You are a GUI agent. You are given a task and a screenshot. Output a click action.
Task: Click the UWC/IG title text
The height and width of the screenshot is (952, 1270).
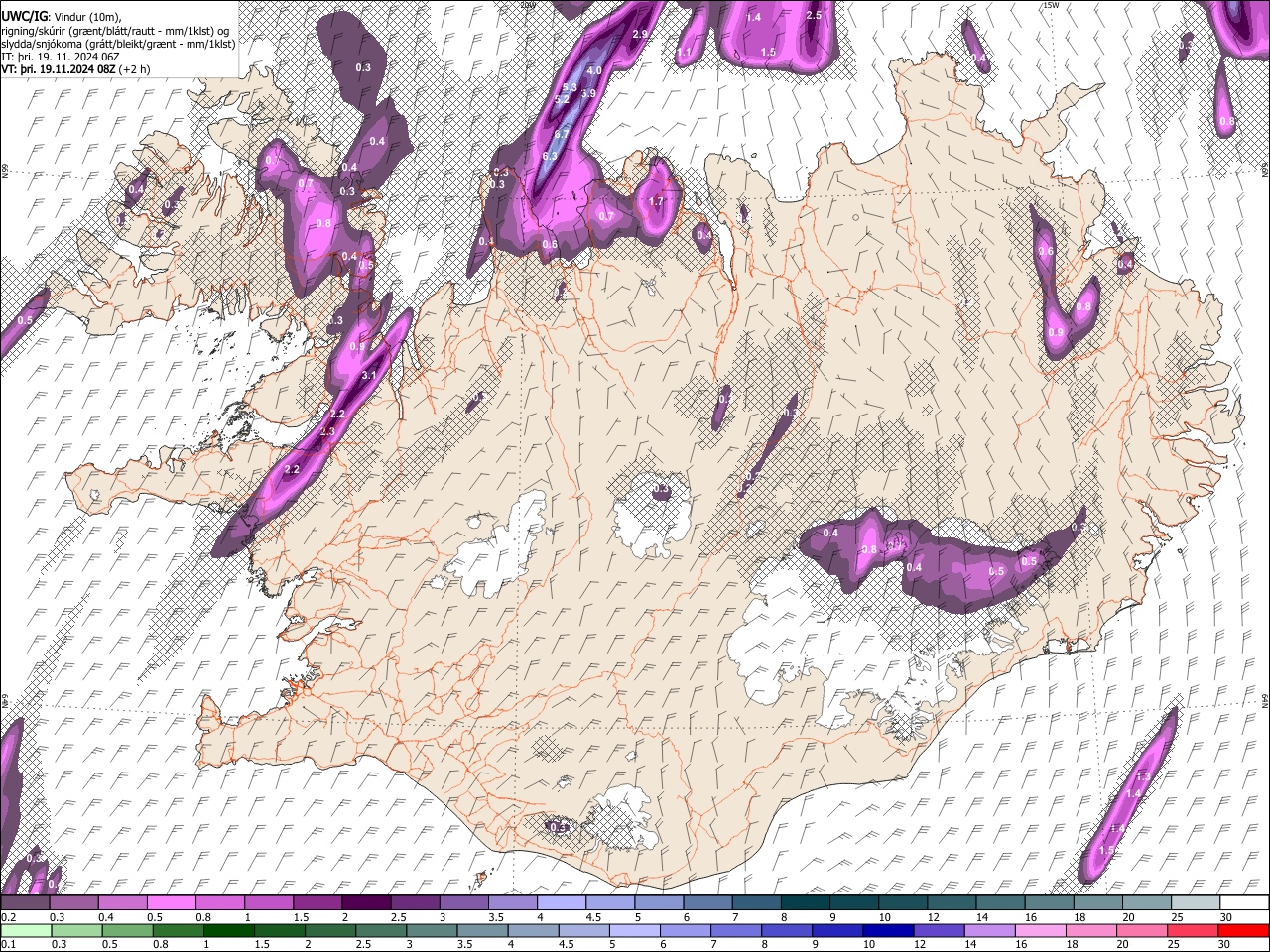23,16
